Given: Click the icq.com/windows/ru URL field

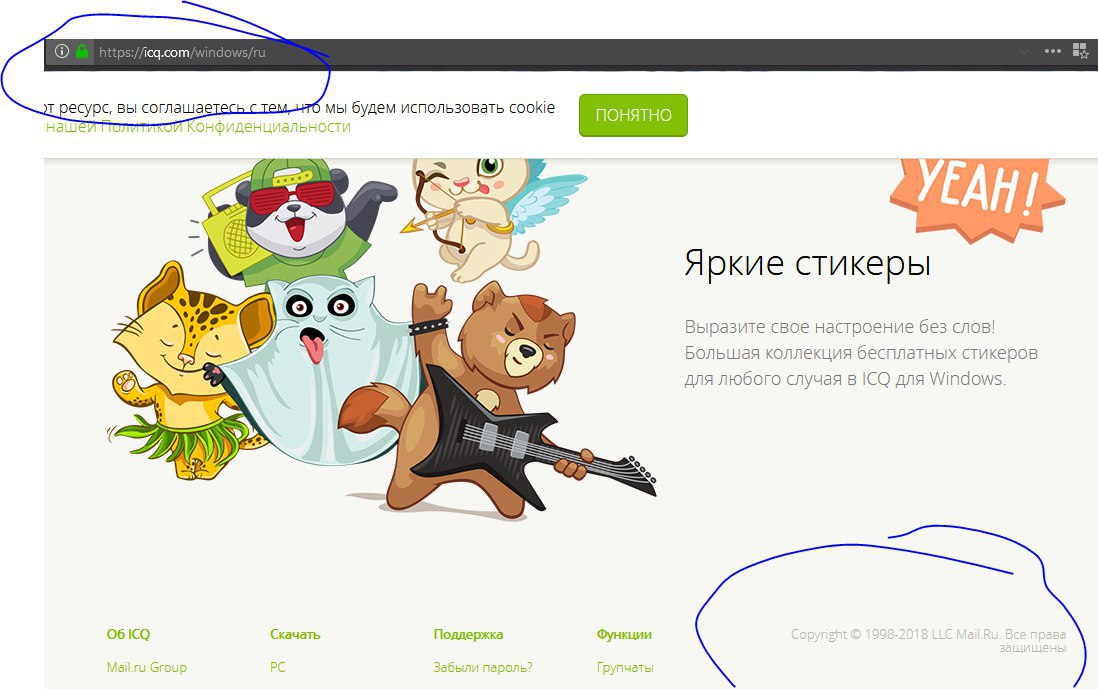Looking at the screenshot, I should click(x=182, y=52).
